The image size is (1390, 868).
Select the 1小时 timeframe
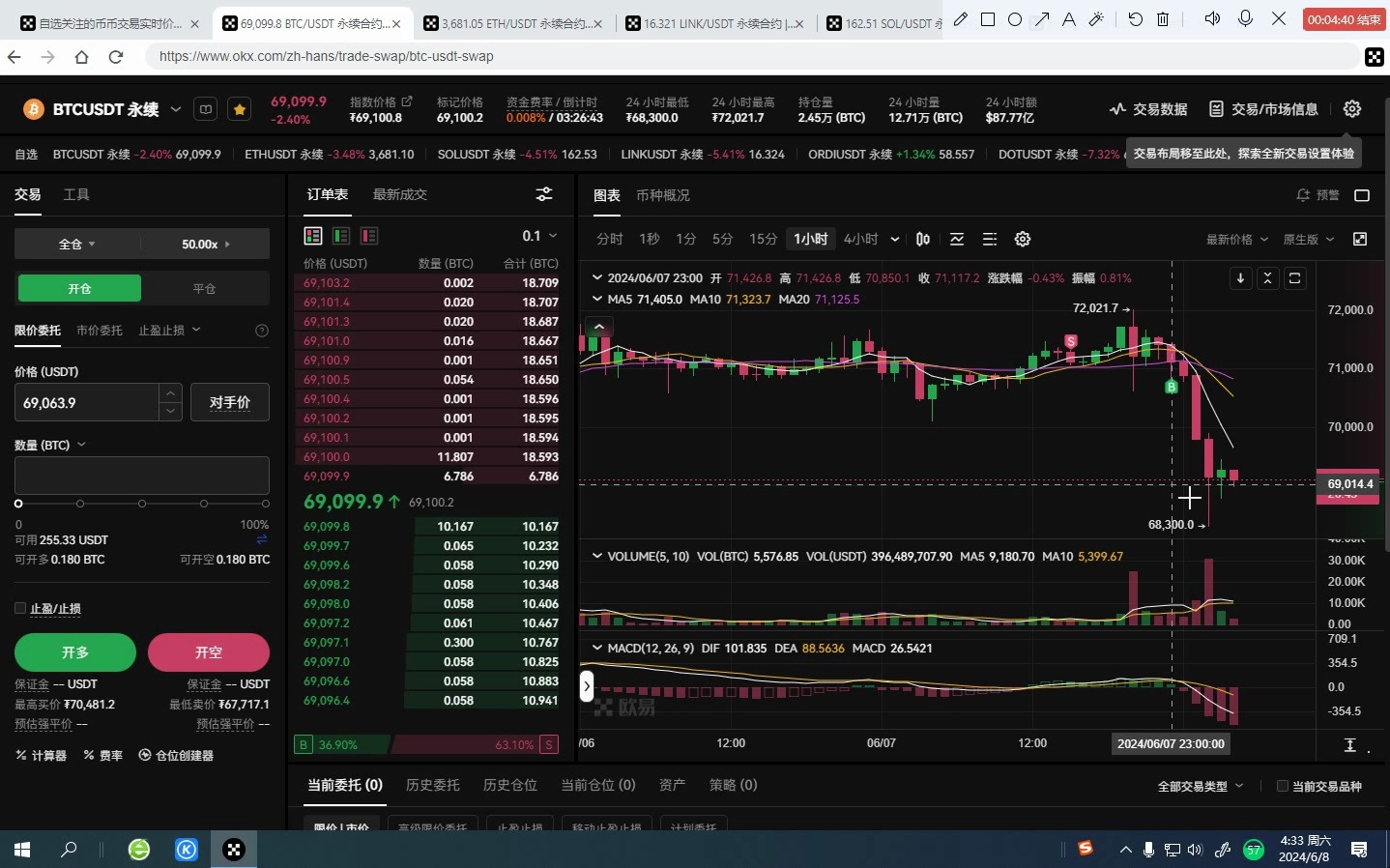pyautogui.click(x=811, y=239)
